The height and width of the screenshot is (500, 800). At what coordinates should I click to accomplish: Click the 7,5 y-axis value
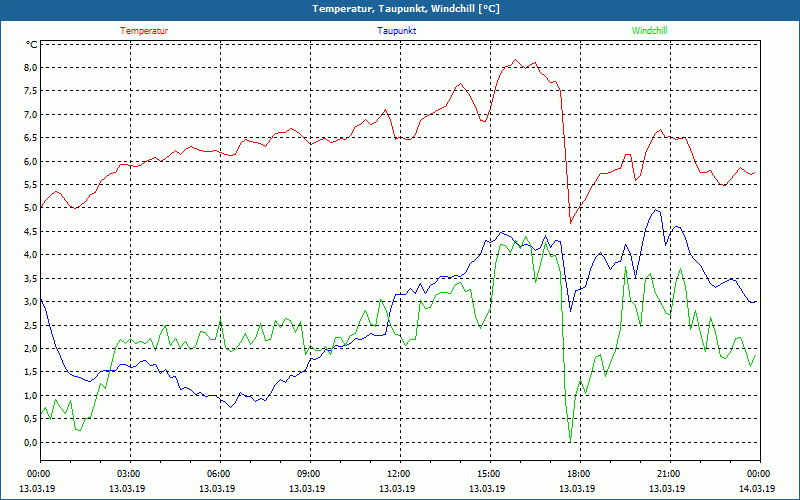coord(31,91)
